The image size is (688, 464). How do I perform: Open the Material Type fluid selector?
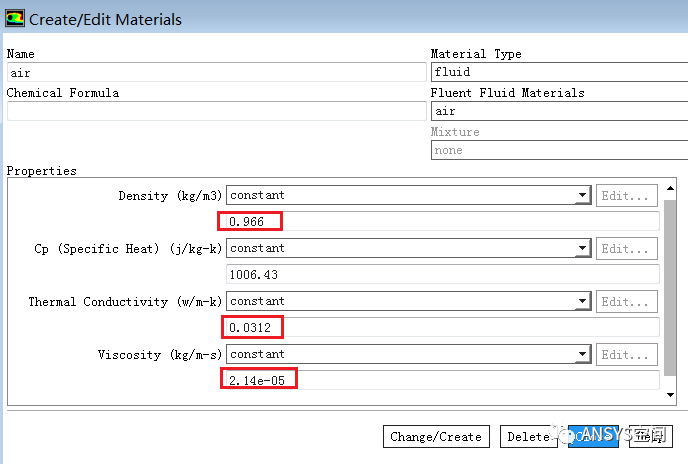pyautogui.click(x=559, y=72)
